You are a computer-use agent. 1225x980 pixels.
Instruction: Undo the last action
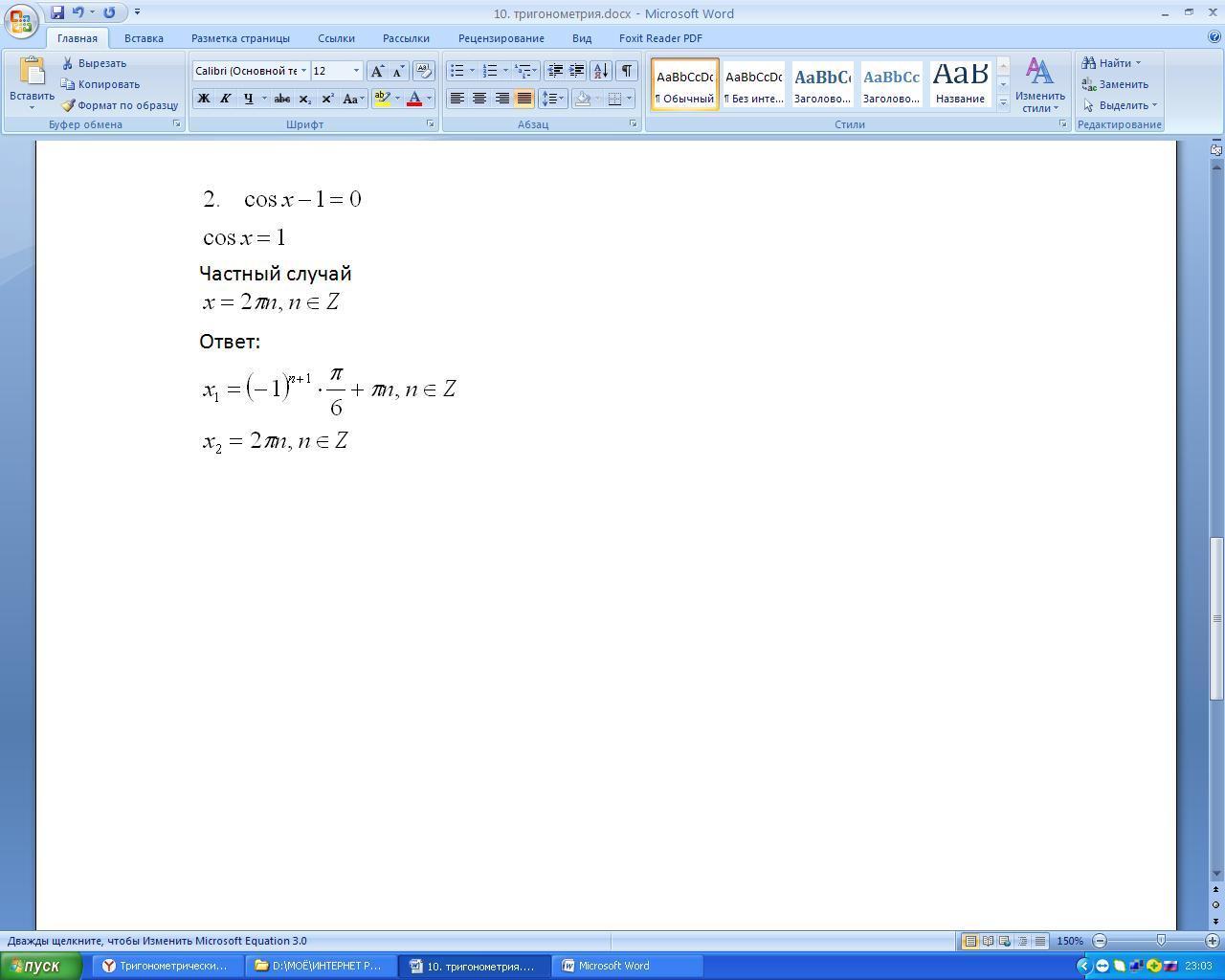point(78,12)
